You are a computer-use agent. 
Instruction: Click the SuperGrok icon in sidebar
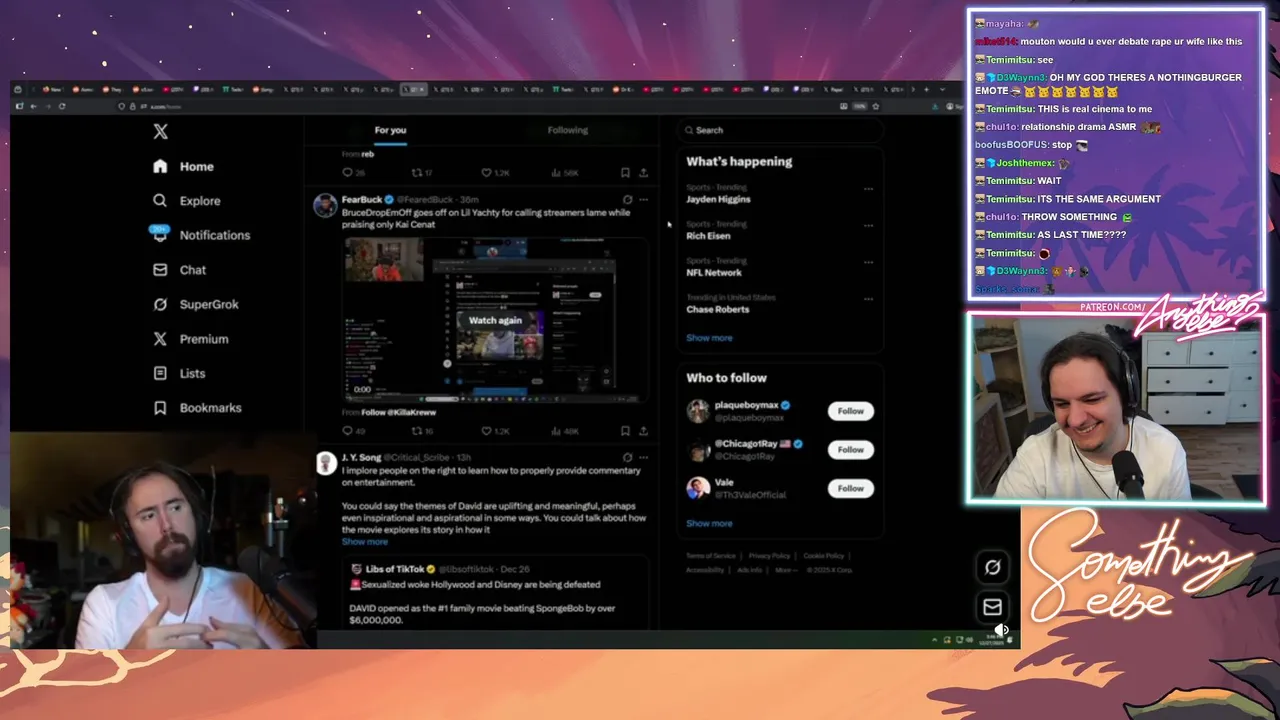[x=160, y=304]
